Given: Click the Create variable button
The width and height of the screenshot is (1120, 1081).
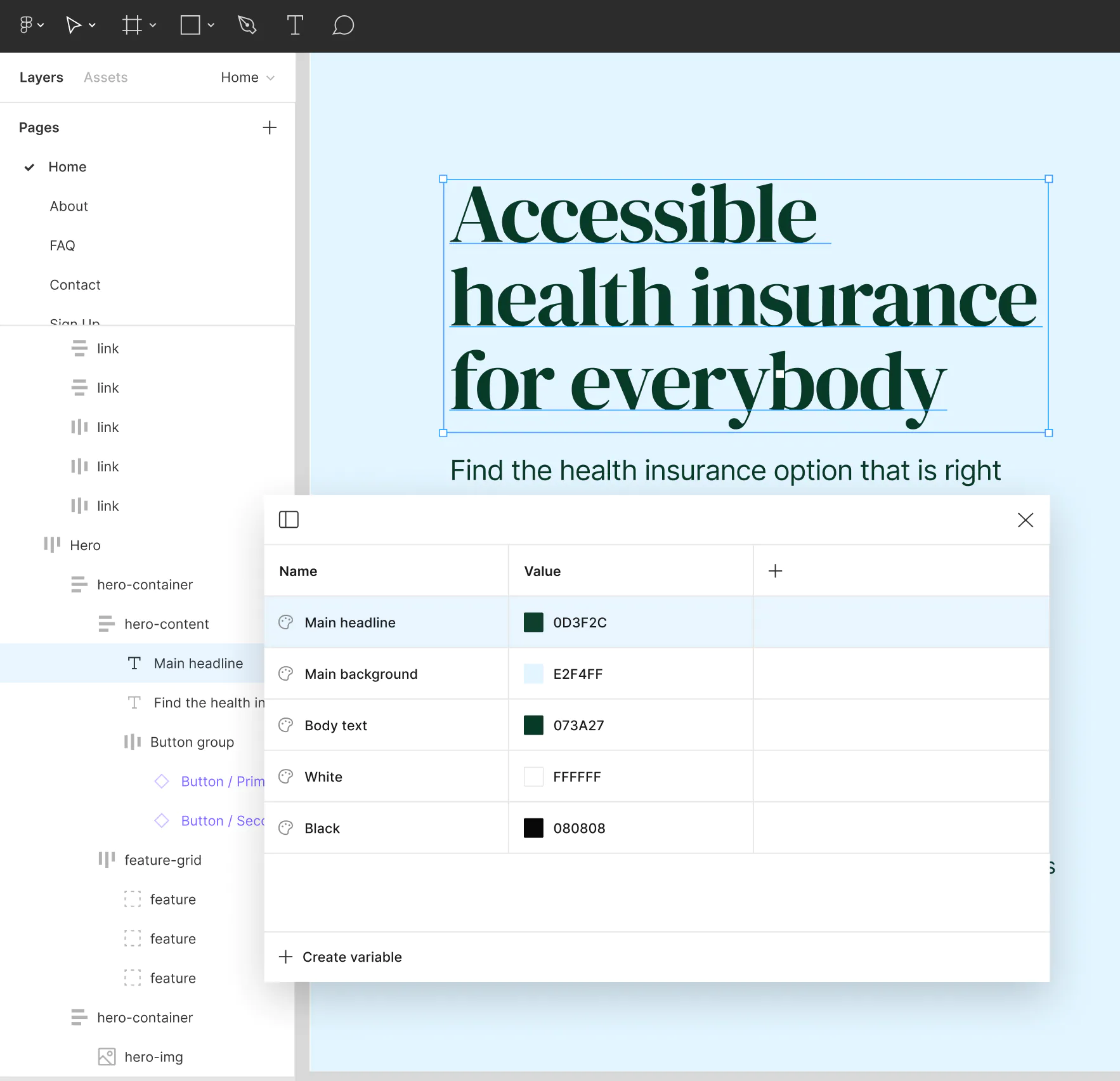Looking at the screenshot, I should pyautogui.click(x=341, y=957).
